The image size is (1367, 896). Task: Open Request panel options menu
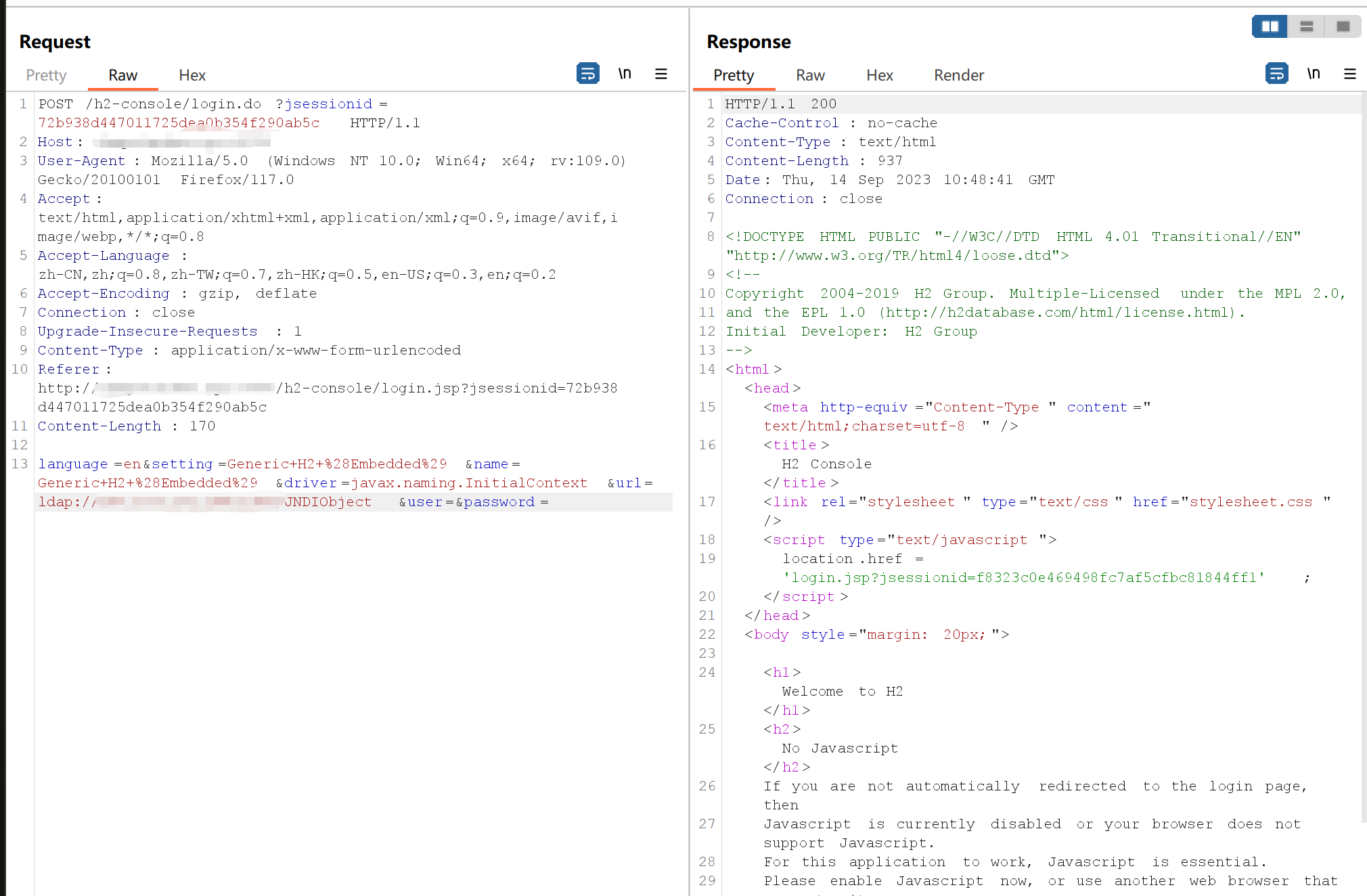661,74
